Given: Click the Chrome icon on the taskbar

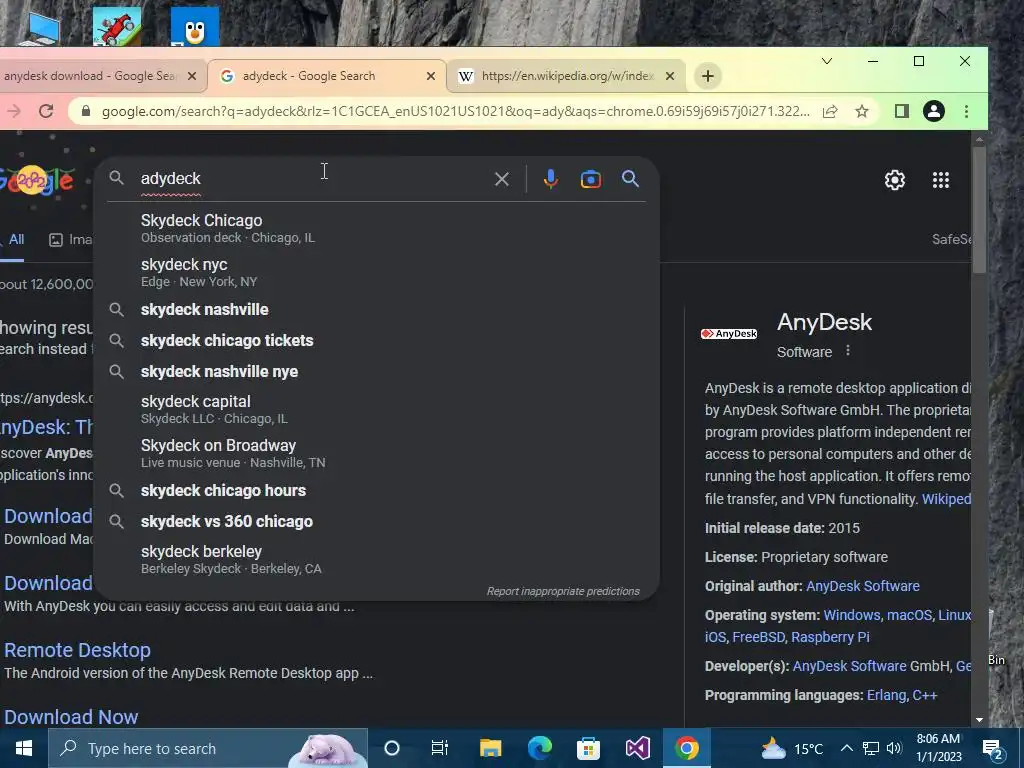Looking at the screenshot, I should tap(686, 748).
